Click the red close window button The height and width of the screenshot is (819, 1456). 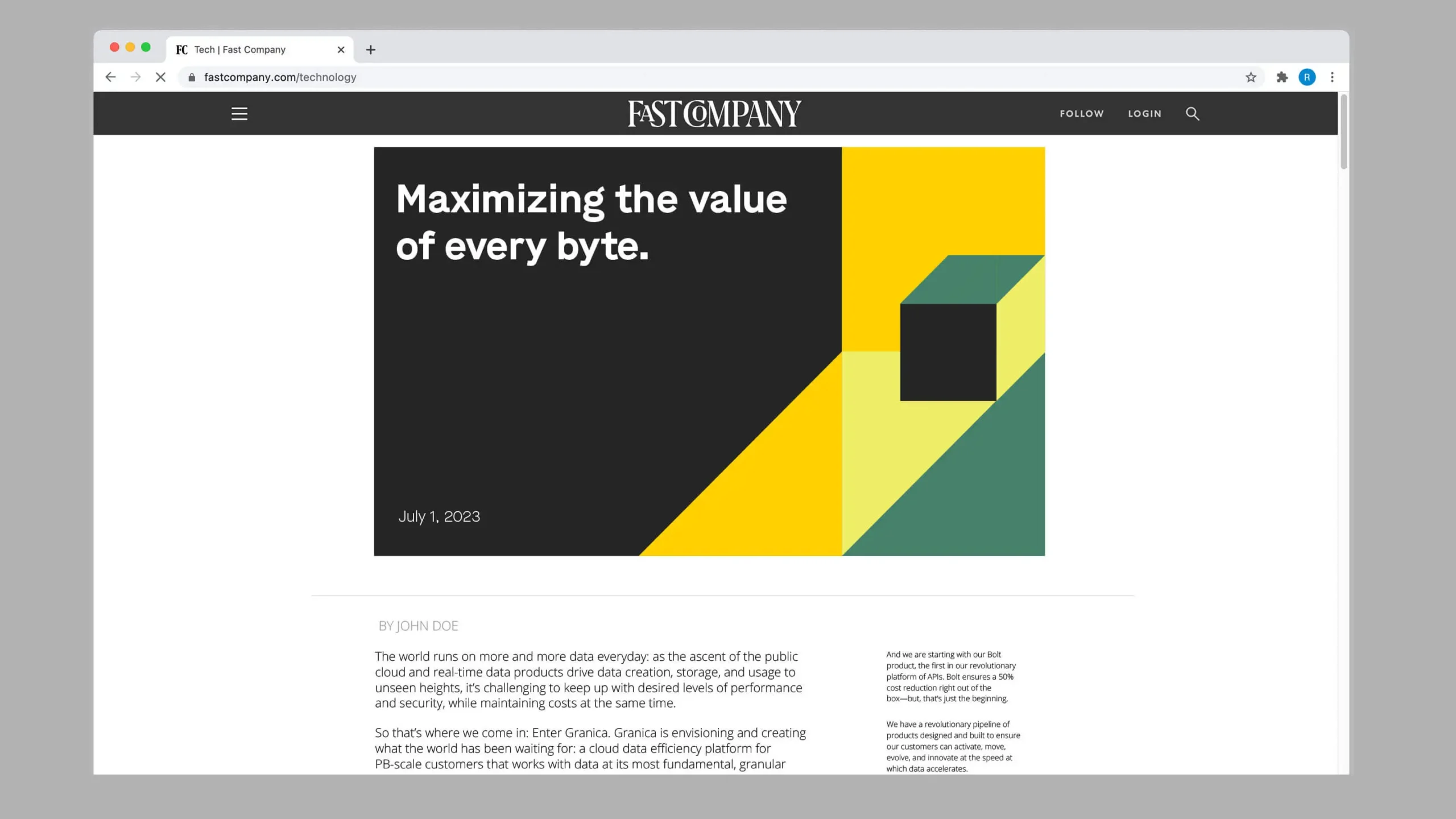(114, 47)
